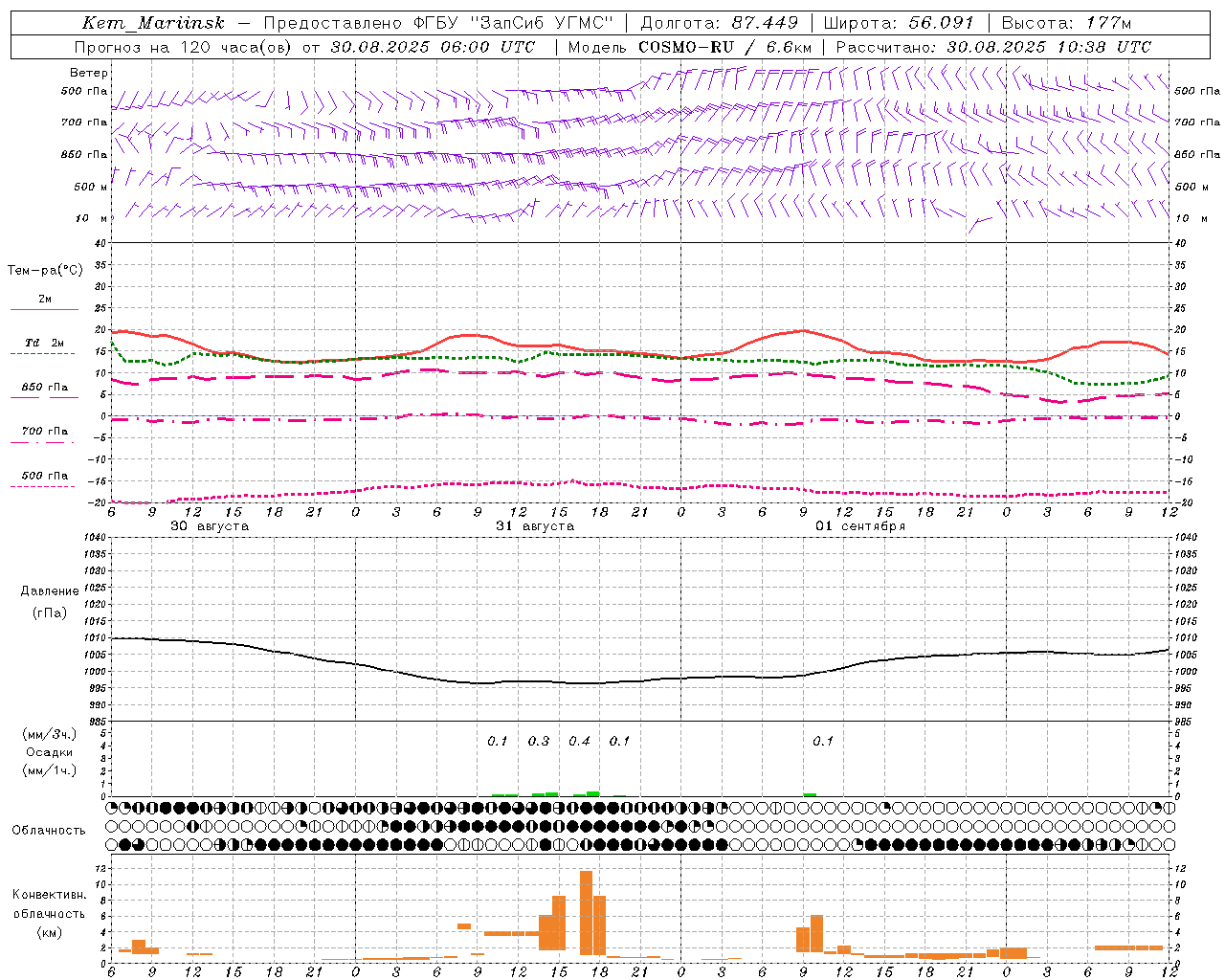Viewport: 1225px width, 980px height.
Task: Click the (гПа) unit label under Давление
Action: point(50,612)
